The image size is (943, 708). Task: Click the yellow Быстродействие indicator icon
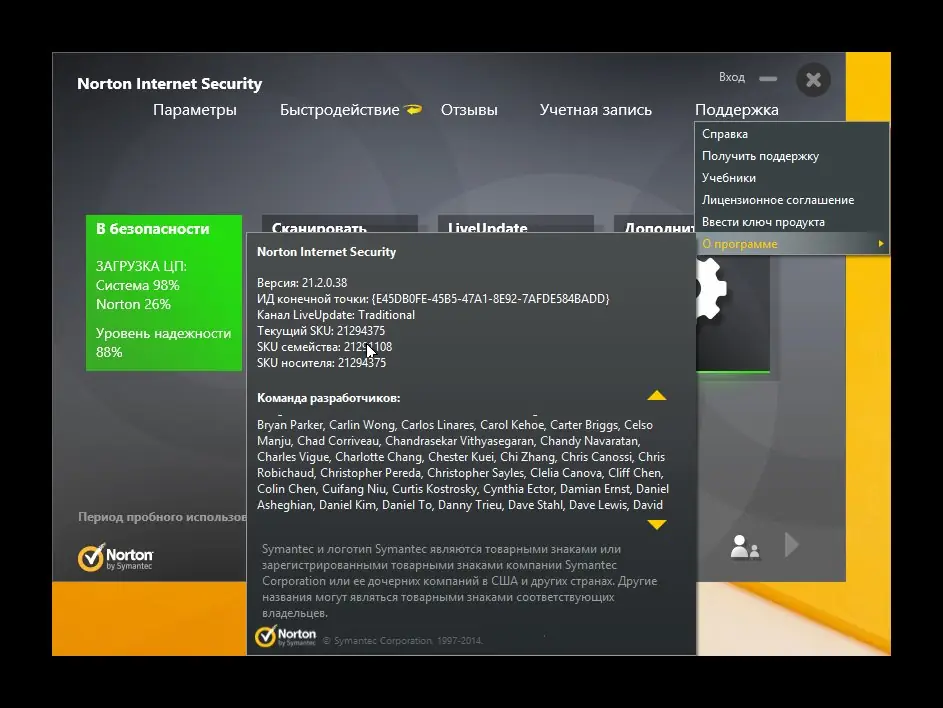point(413,109)
